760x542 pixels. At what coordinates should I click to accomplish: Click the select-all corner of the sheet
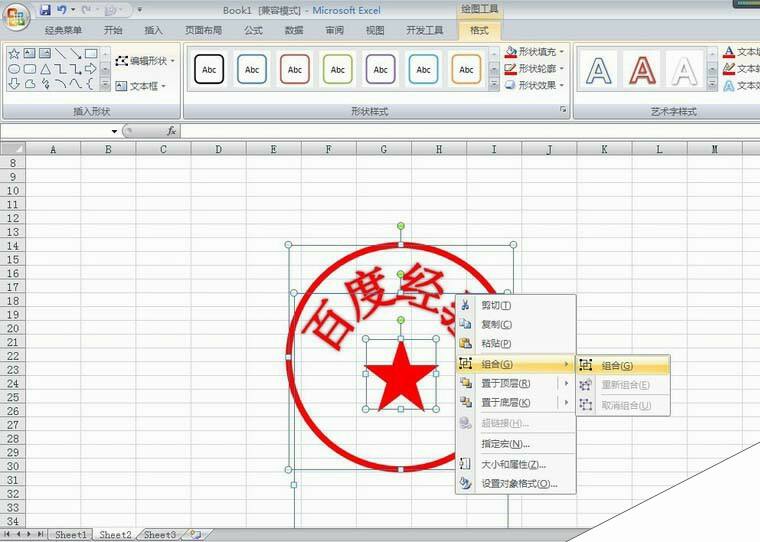(13, 149)
